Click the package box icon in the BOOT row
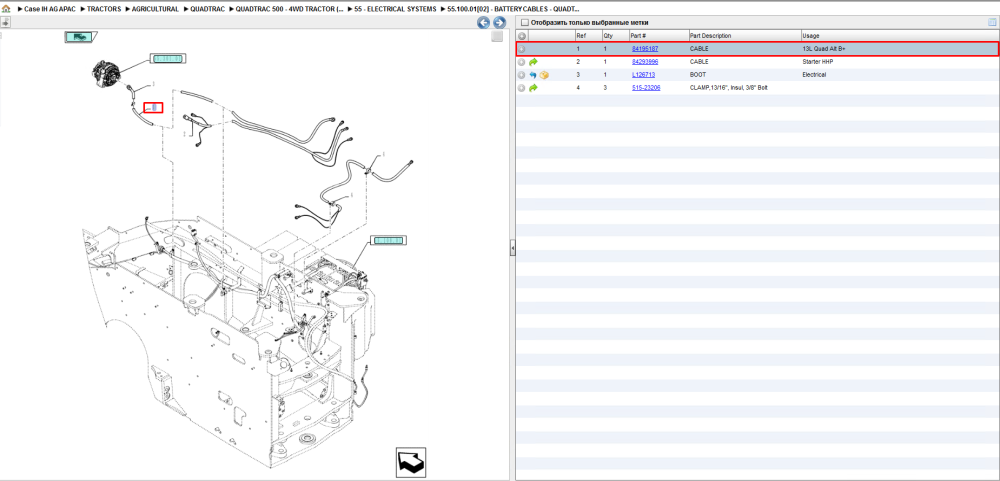The width and height of the screenshot is (1000, 481). pyautogui.click(x=544, y=75)
